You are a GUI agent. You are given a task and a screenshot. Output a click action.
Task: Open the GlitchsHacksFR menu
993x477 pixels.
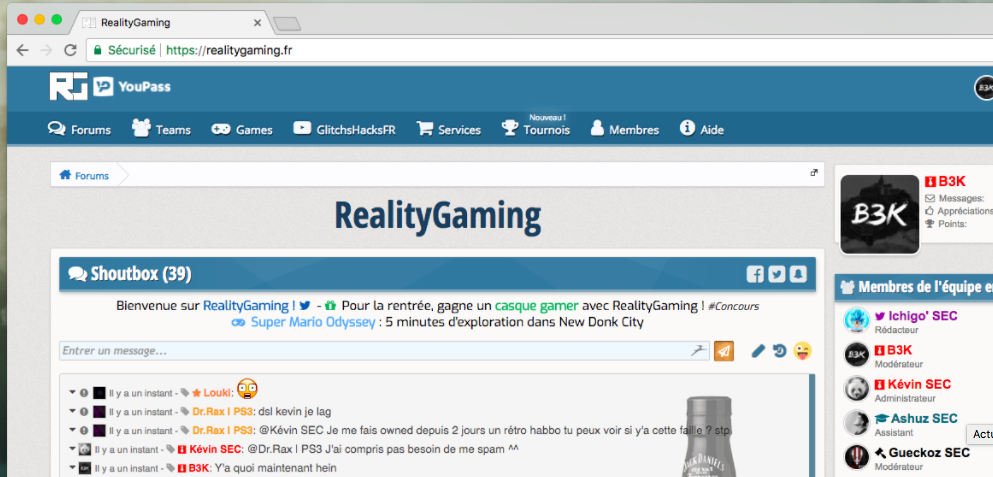[345, 129]
